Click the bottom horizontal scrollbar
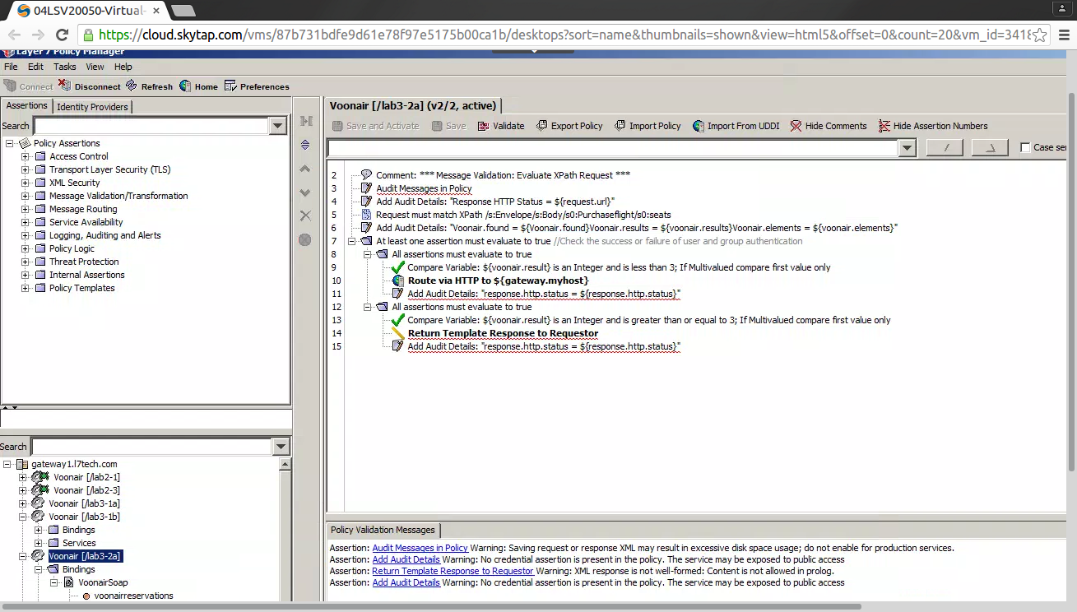The height and width of the screenshot is (612, 1077). pos(431,607)
